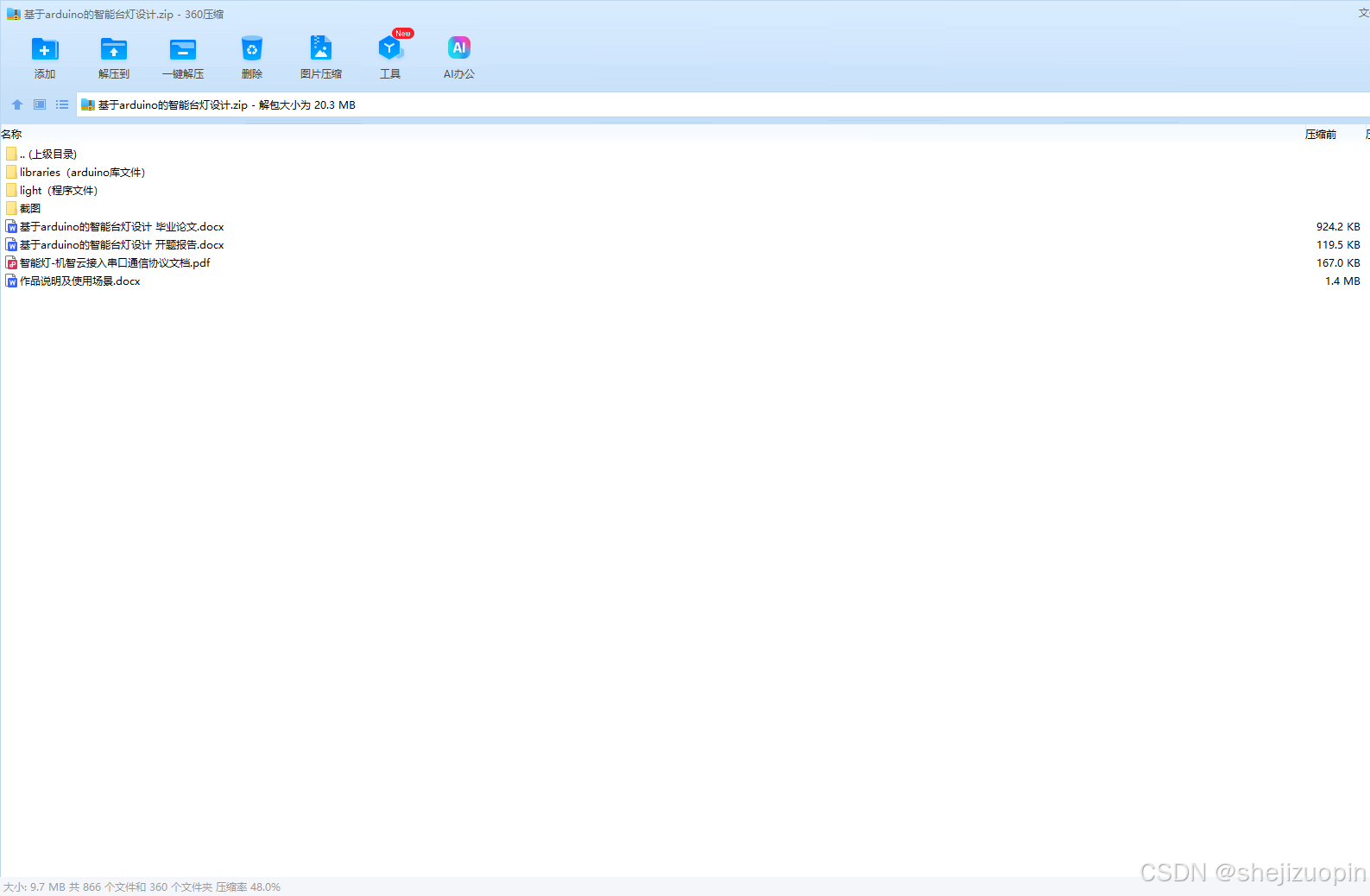Click the red New badge on 工具

[403, 34]
